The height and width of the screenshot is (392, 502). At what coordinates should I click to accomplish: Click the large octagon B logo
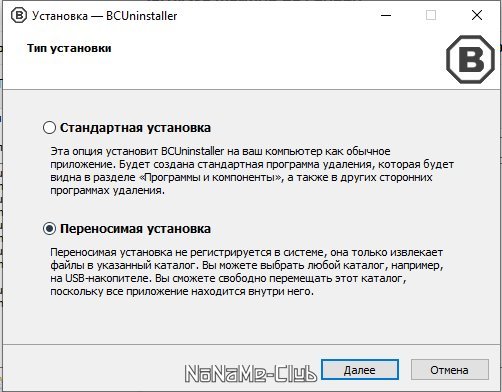[x=470, y=59]
